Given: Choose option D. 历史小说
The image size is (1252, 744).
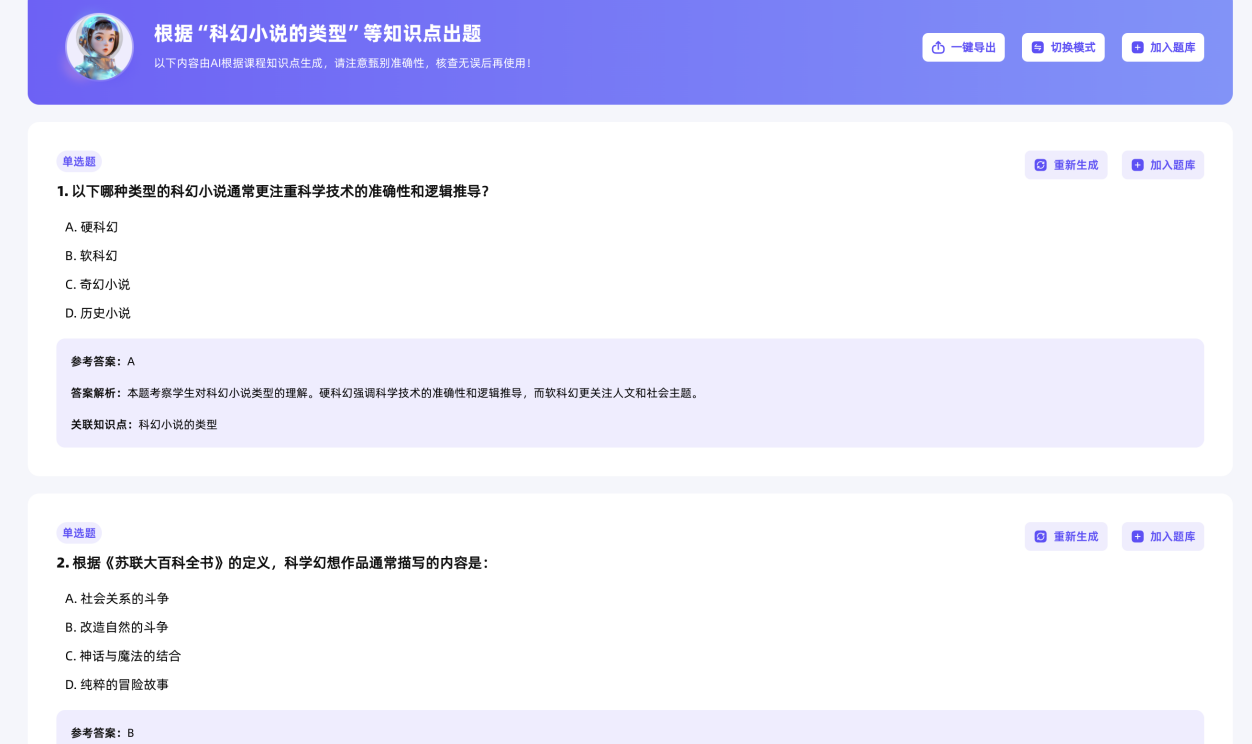Looking at the screenshot, I should tap(98, 314).
